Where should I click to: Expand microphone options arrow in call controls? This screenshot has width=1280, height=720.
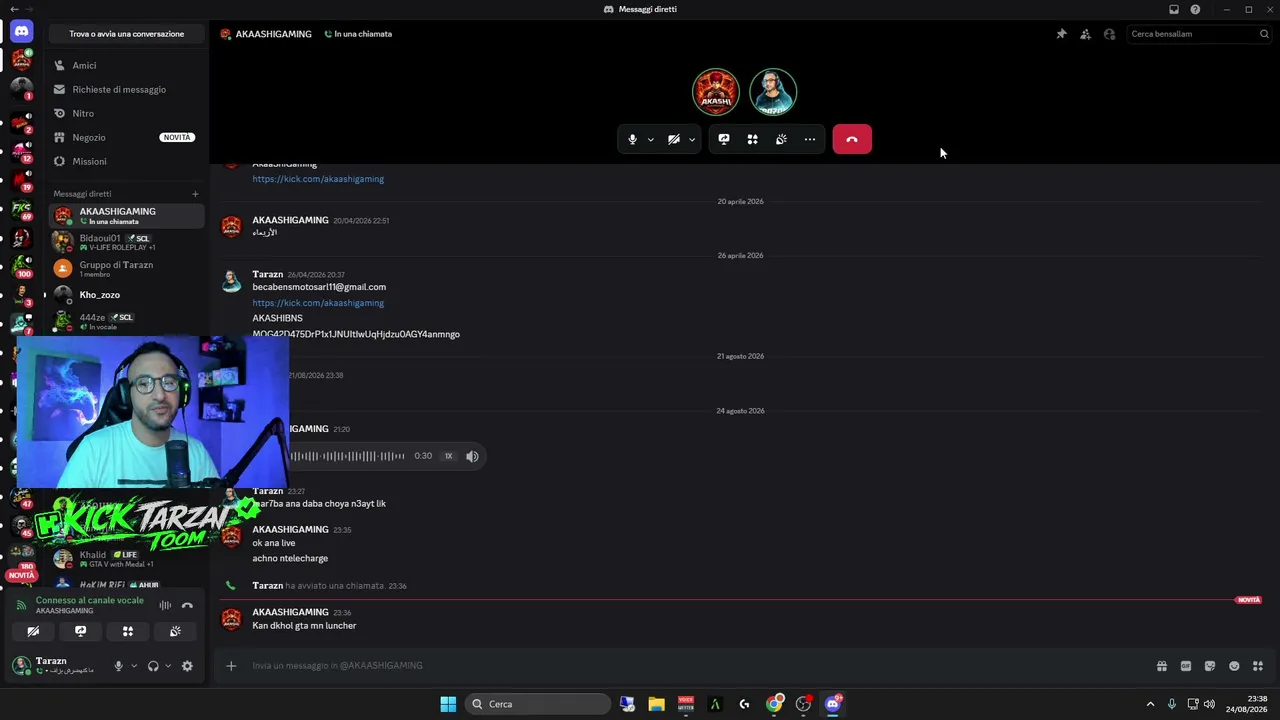coord(650,139)
